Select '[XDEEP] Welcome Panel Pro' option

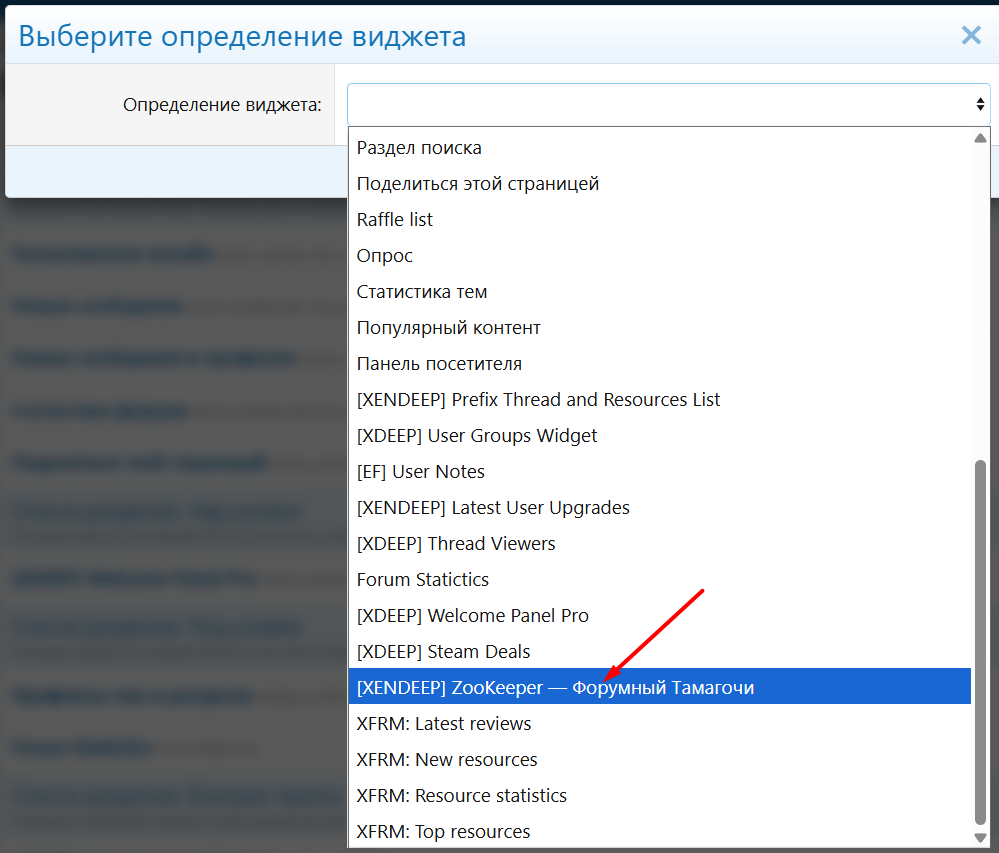tap(473, 616)
